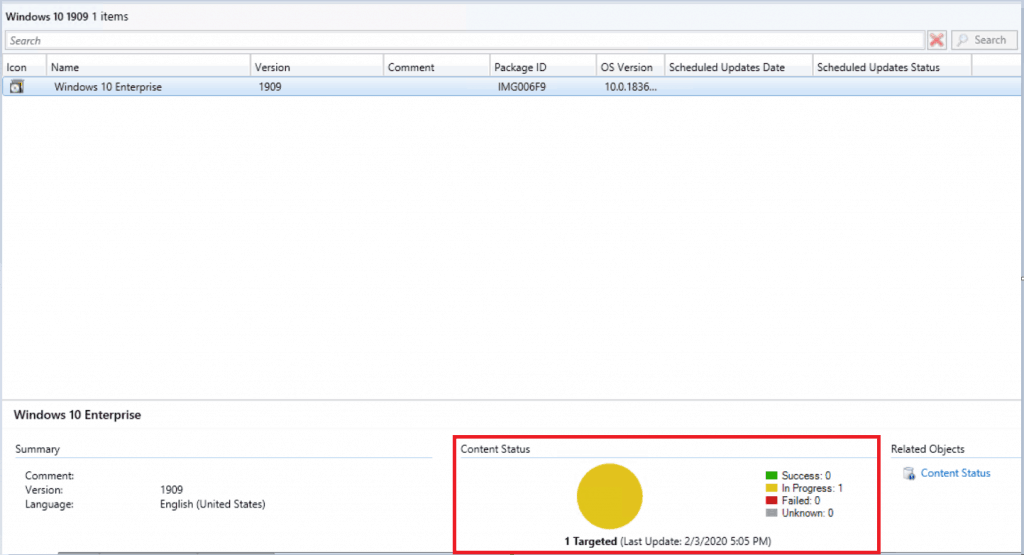Click the red Failed legend swatch
Viewport: 1024px width, 555px height.
click(771, 500)
